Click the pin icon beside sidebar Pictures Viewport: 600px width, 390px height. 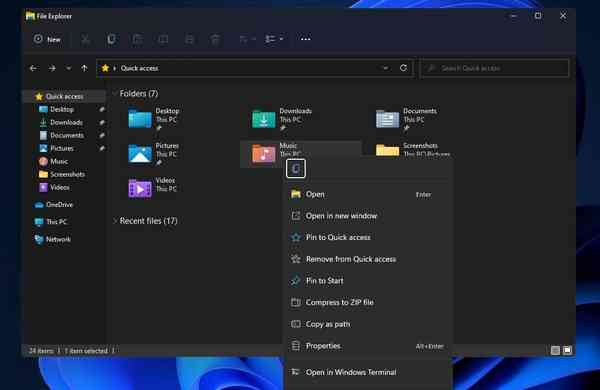[102, 148]
